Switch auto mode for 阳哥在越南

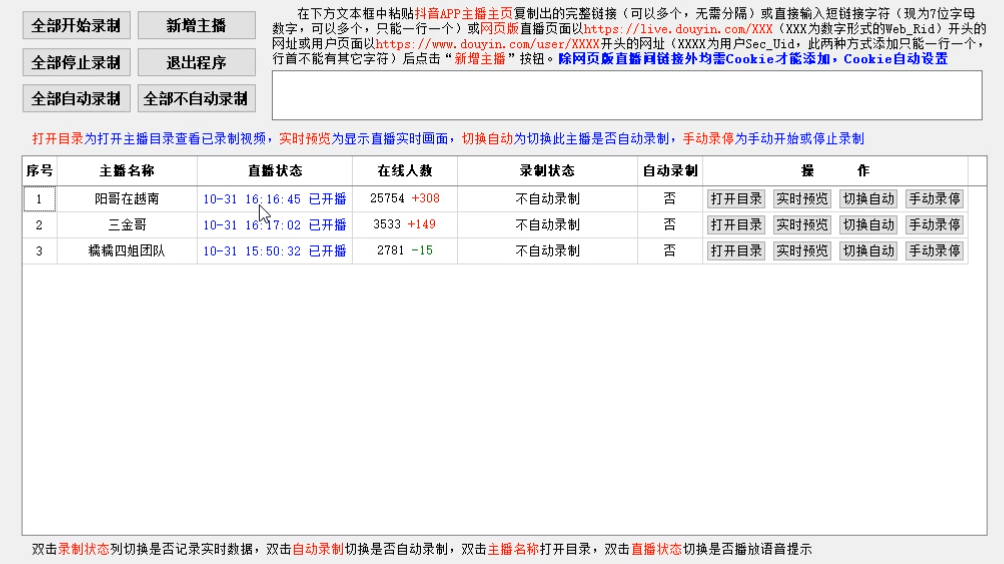[x=868, y=198]
